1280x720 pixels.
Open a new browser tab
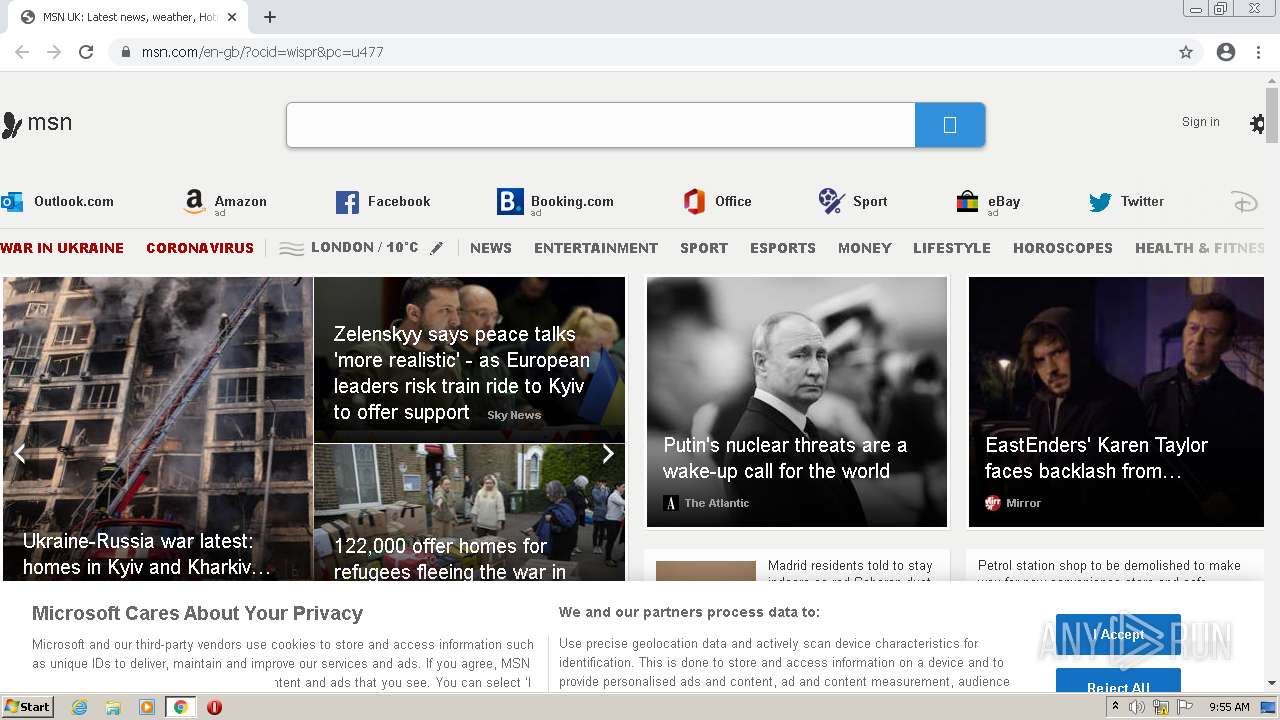click(x=270, y=17)
